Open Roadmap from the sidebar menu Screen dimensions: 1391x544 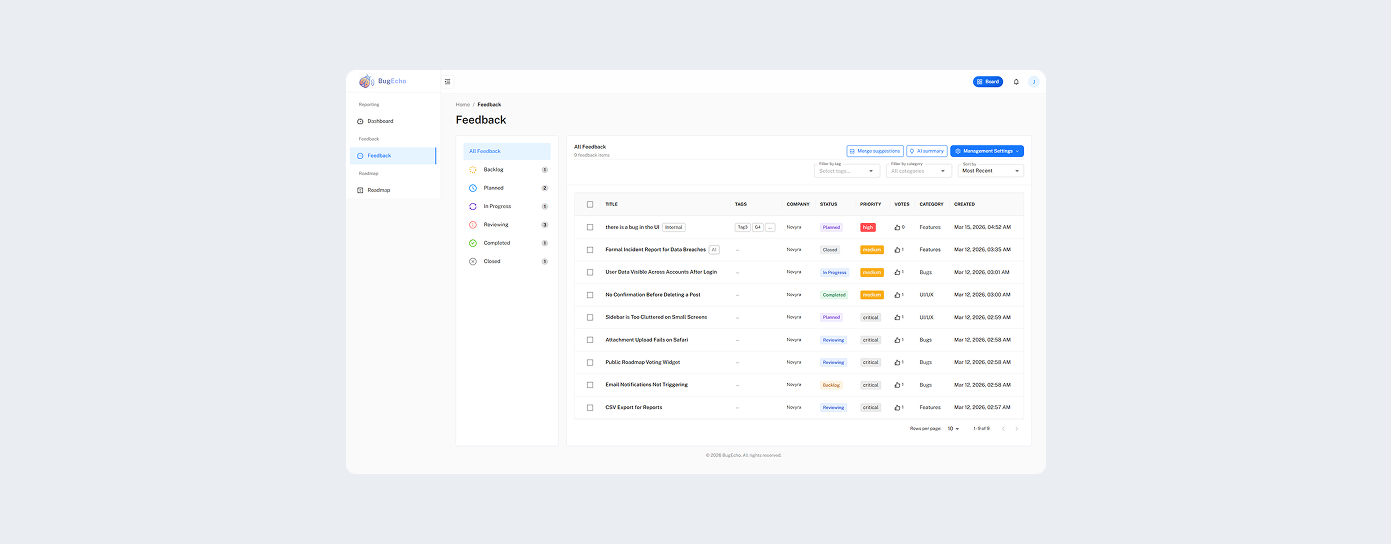click(378, 190)
